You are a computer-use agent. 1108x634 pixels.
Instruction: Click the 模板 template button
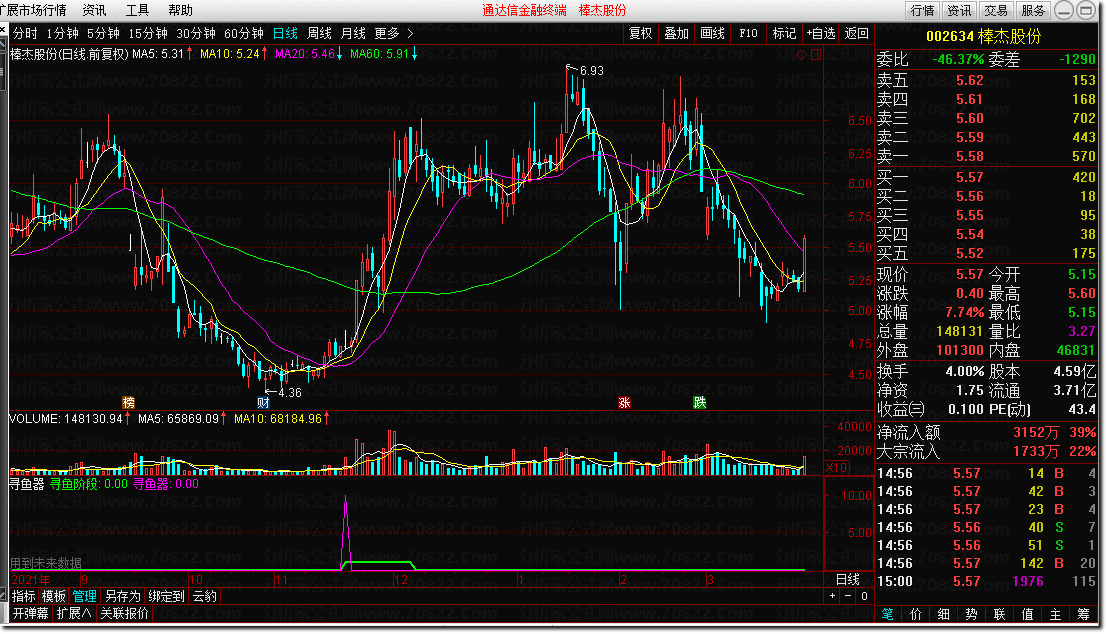54,596
